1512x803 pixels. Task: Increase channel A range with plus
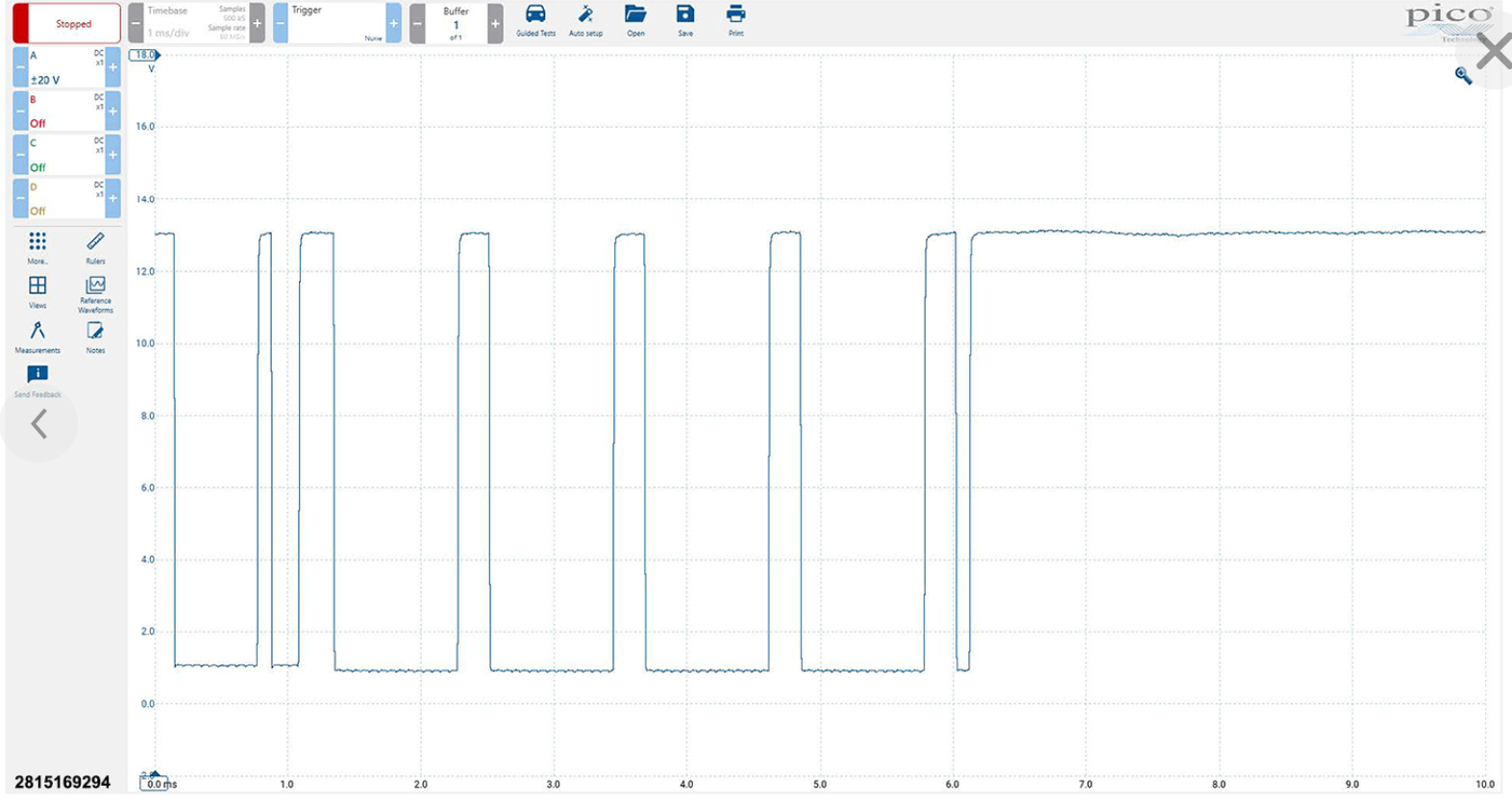coord(112,67)
